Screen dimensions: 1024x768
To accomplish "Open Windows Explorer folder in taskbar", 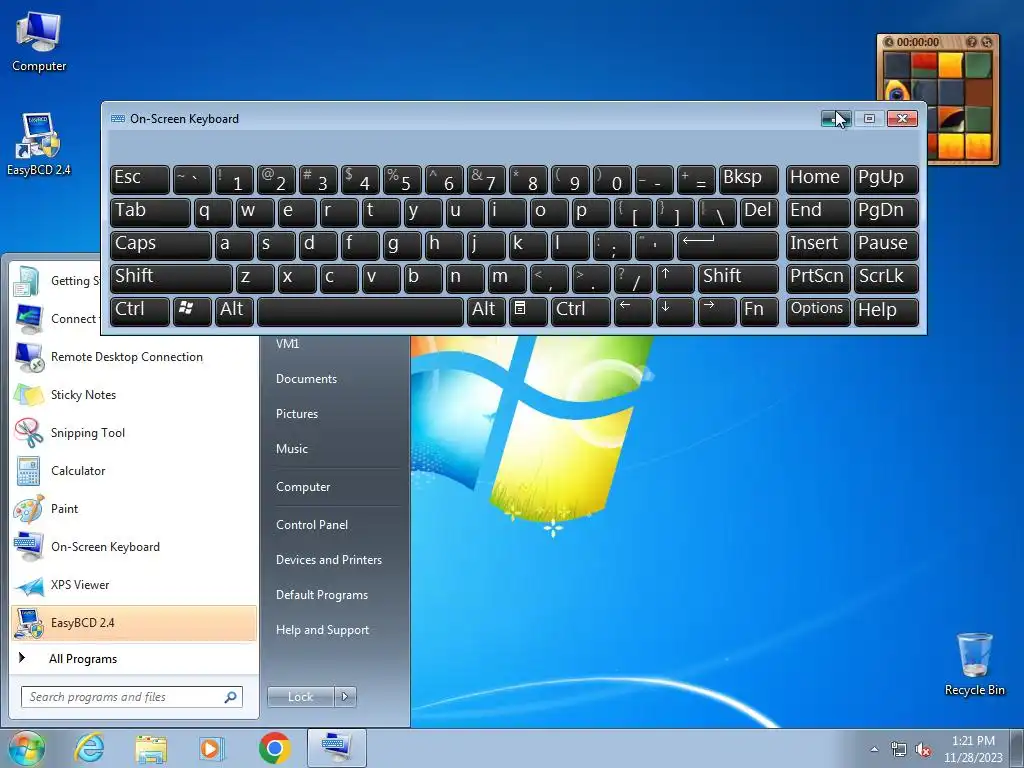I will tap(151, 748).
